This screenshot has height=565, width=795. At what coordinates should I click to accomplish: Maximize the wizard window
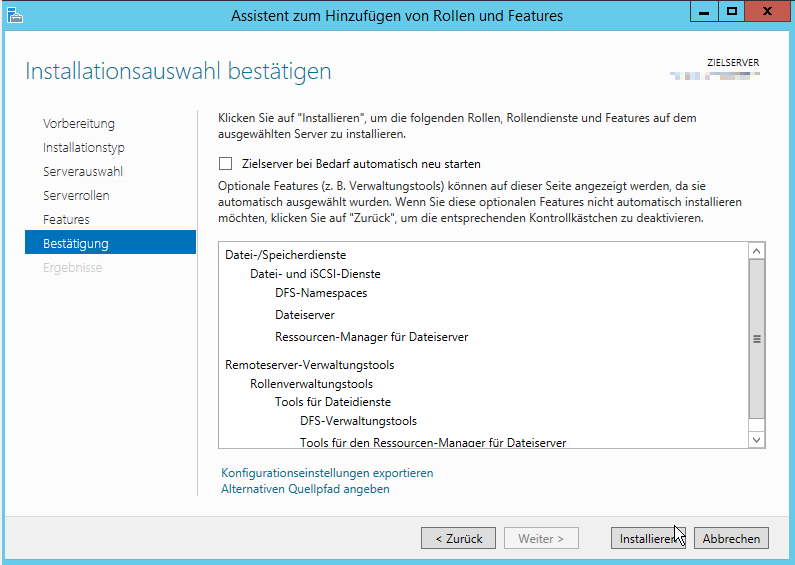coord(732,11)
